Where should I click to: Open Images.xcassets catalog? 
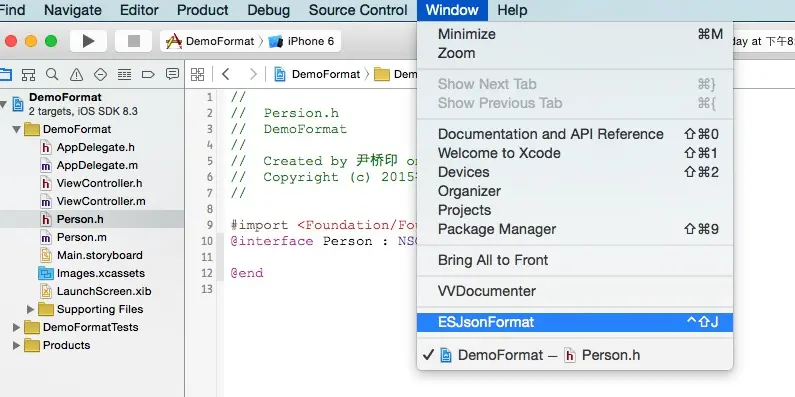pyautogui.click(x=92, y=273)
